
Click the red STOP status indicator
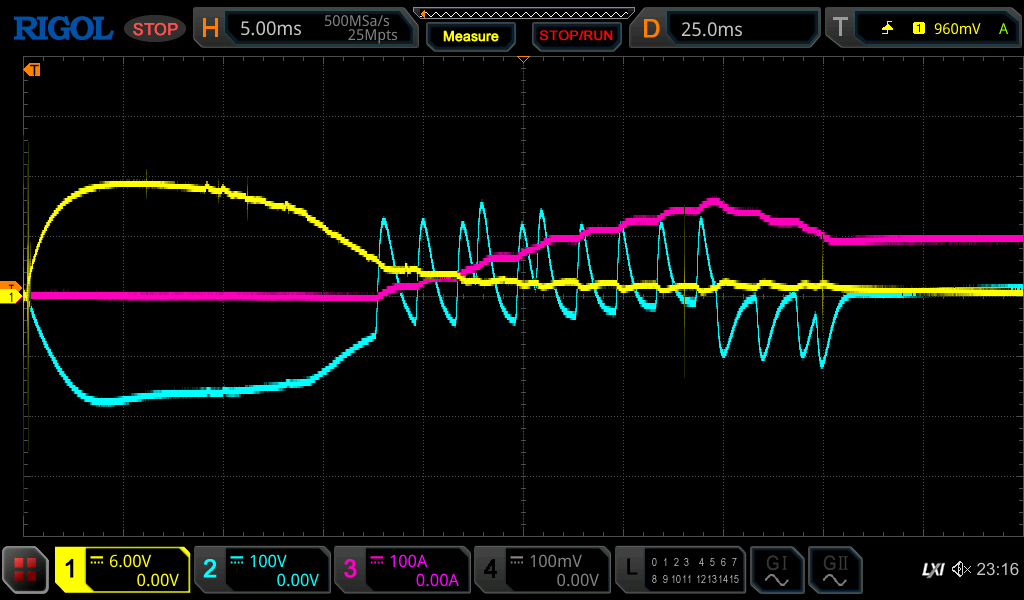[155, 29]
